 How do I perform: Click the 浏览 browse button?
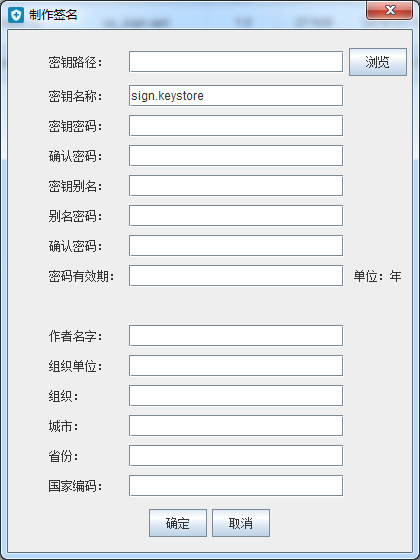[378, 62]
